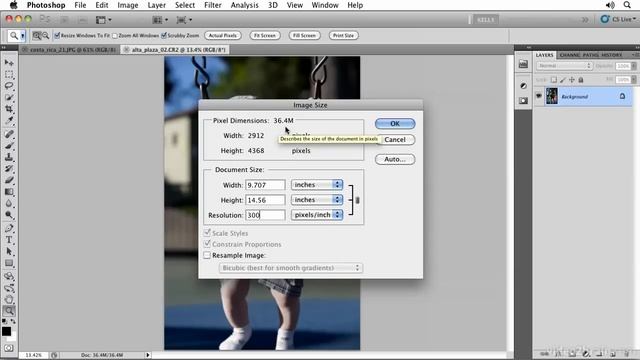Toggle Resize Windows To Fit checkbox

(x=57, y=36)
